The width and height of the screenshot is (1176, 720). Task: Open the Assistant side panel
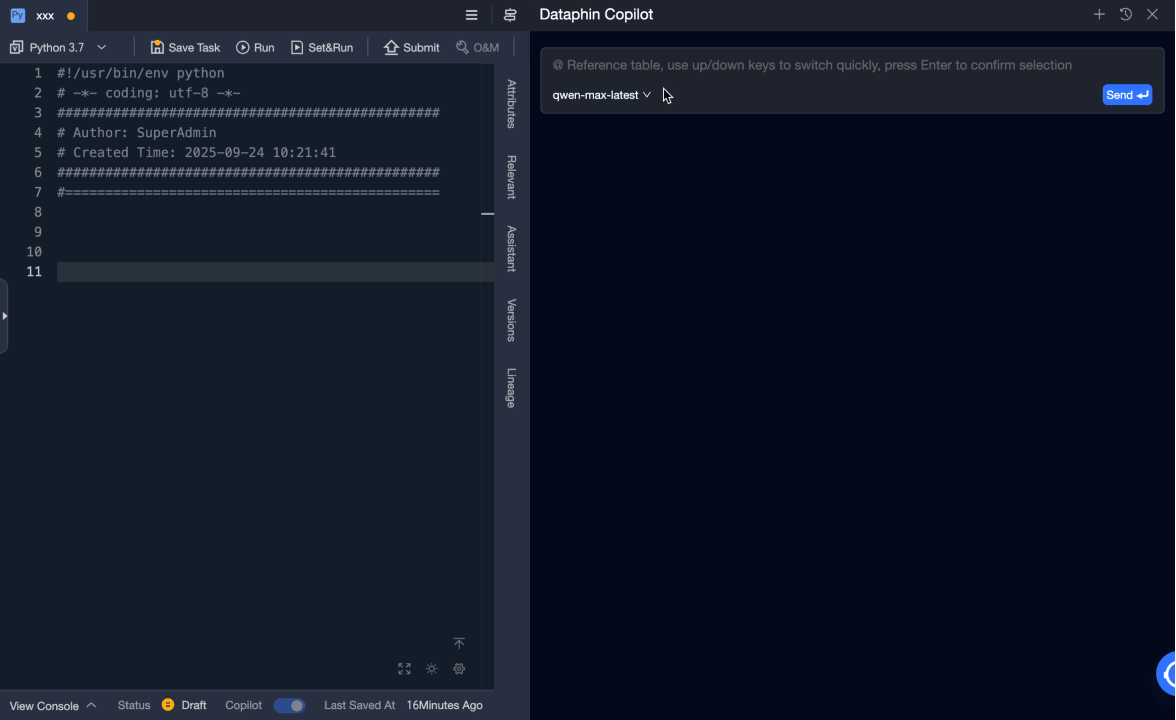coord(512,248)
